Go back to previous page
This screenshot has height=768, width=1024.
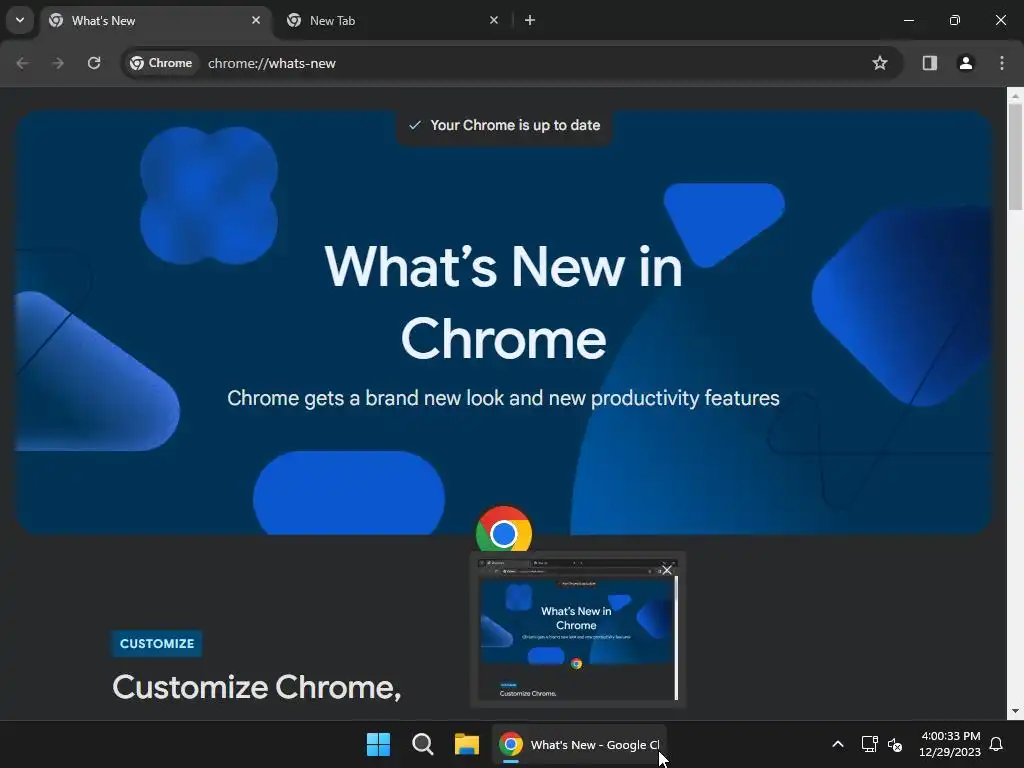tap(22, 63)
